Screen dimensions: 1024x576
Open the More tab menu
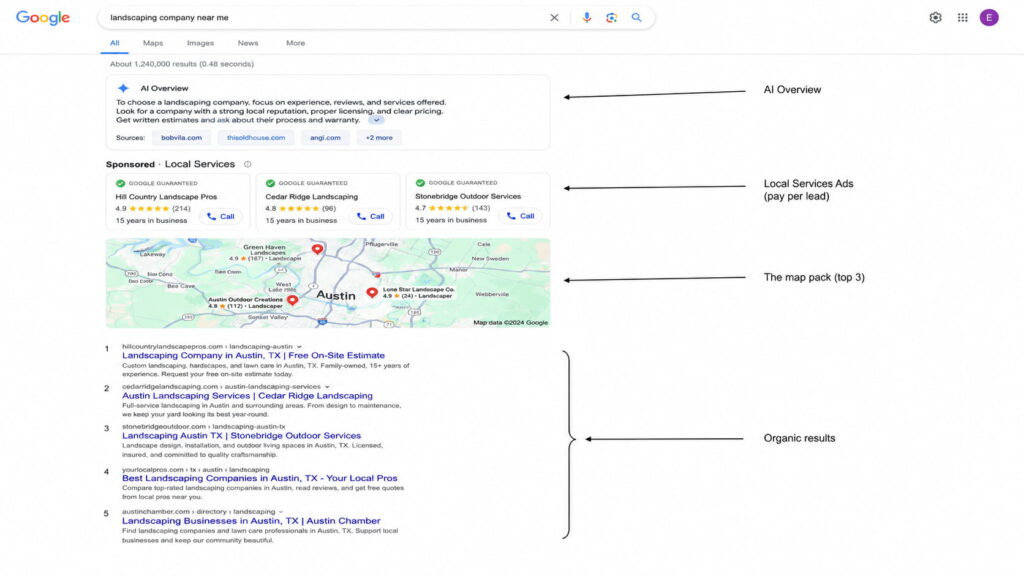(x=295, y=43)
